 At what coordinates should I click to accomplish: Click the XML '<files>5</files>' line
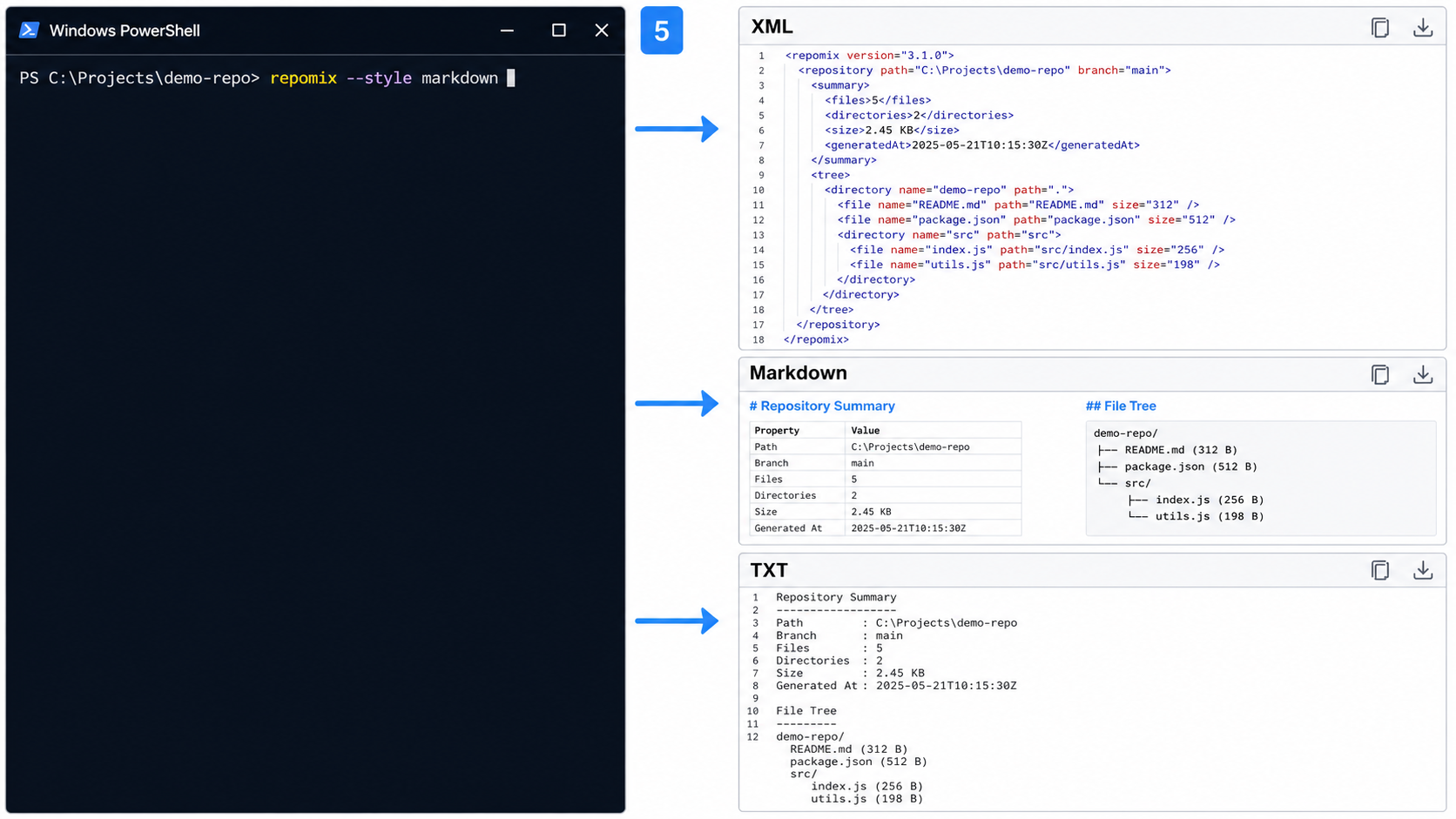[x=878, y=100]
